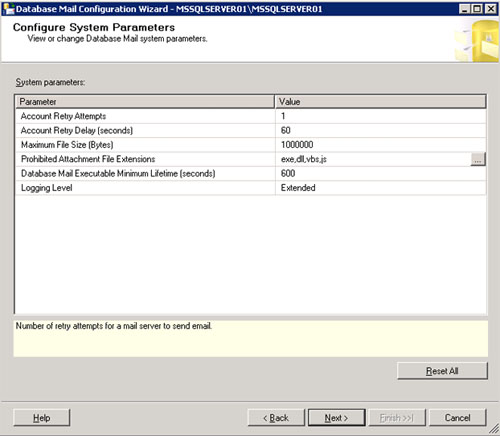Click the resize grip at window corner
Screen dimensions: 500x436
pyautogui.click(x=494, y=430)
